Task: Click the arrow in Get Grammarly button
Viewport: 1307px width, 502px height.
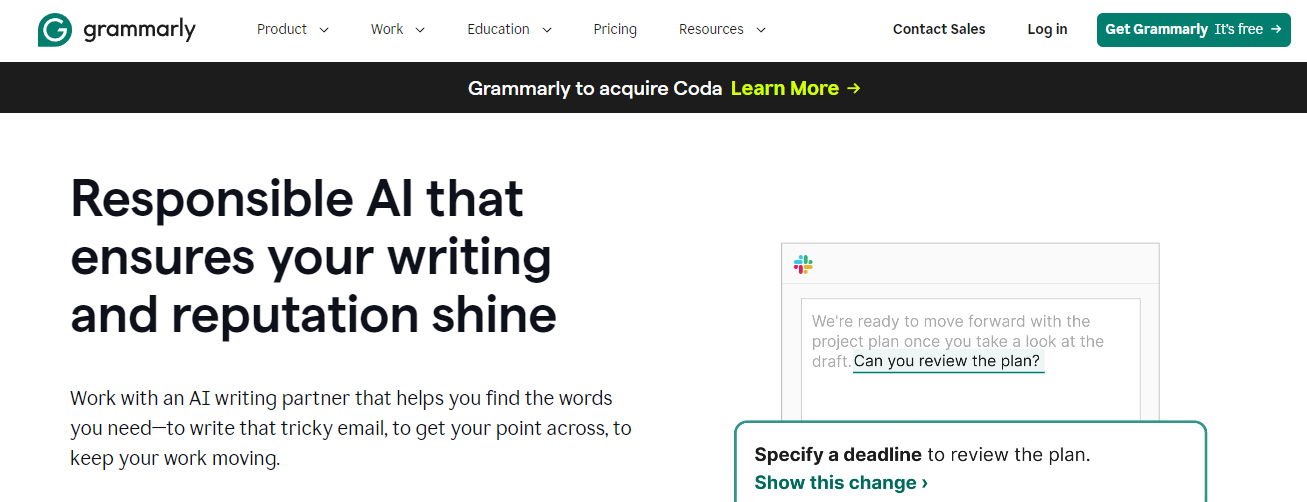Action: (x=1276, y=30)
